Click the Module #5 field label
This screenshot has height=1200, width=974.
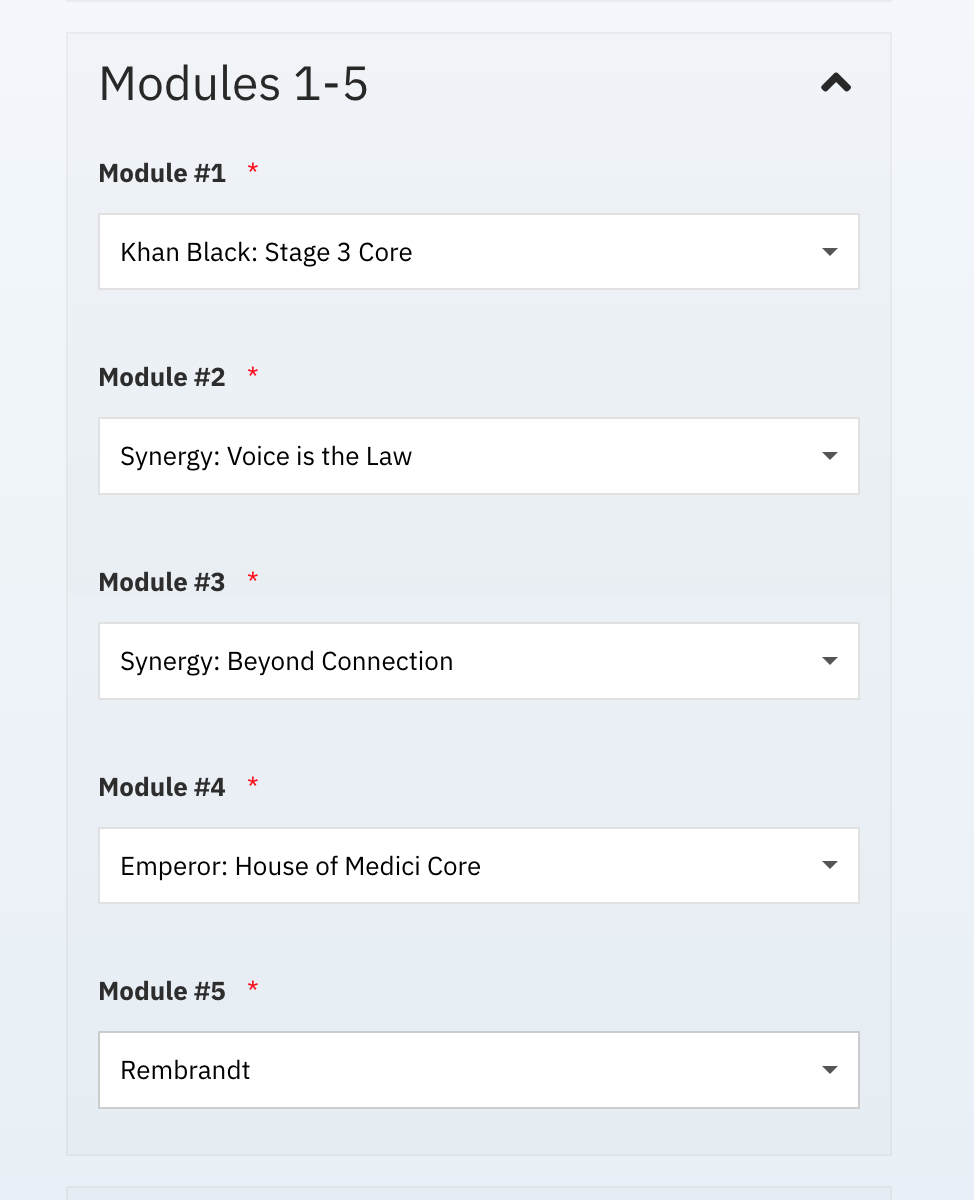tap(162, 991)
